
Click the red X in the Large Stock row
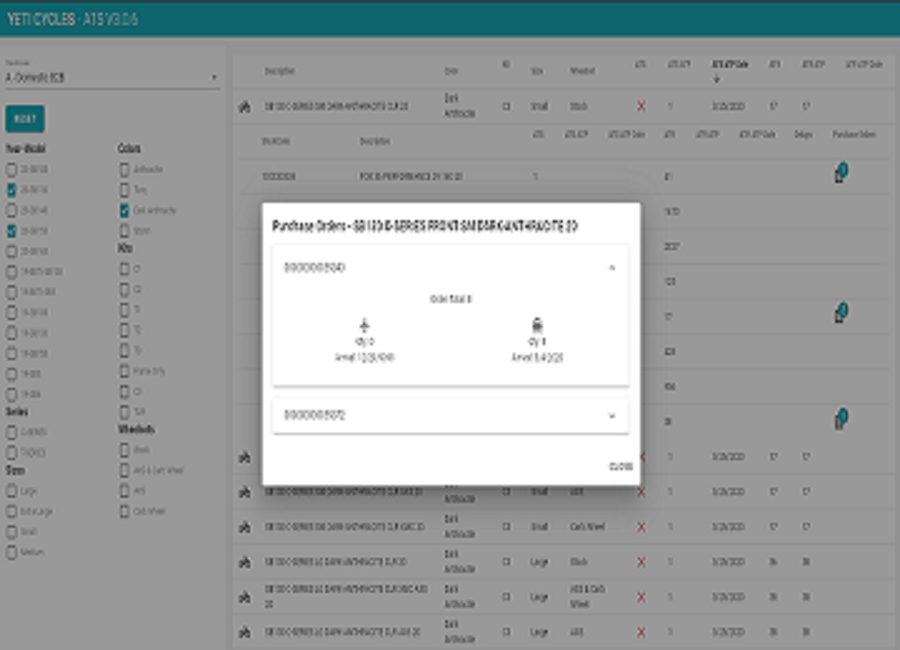coord(641,562)
